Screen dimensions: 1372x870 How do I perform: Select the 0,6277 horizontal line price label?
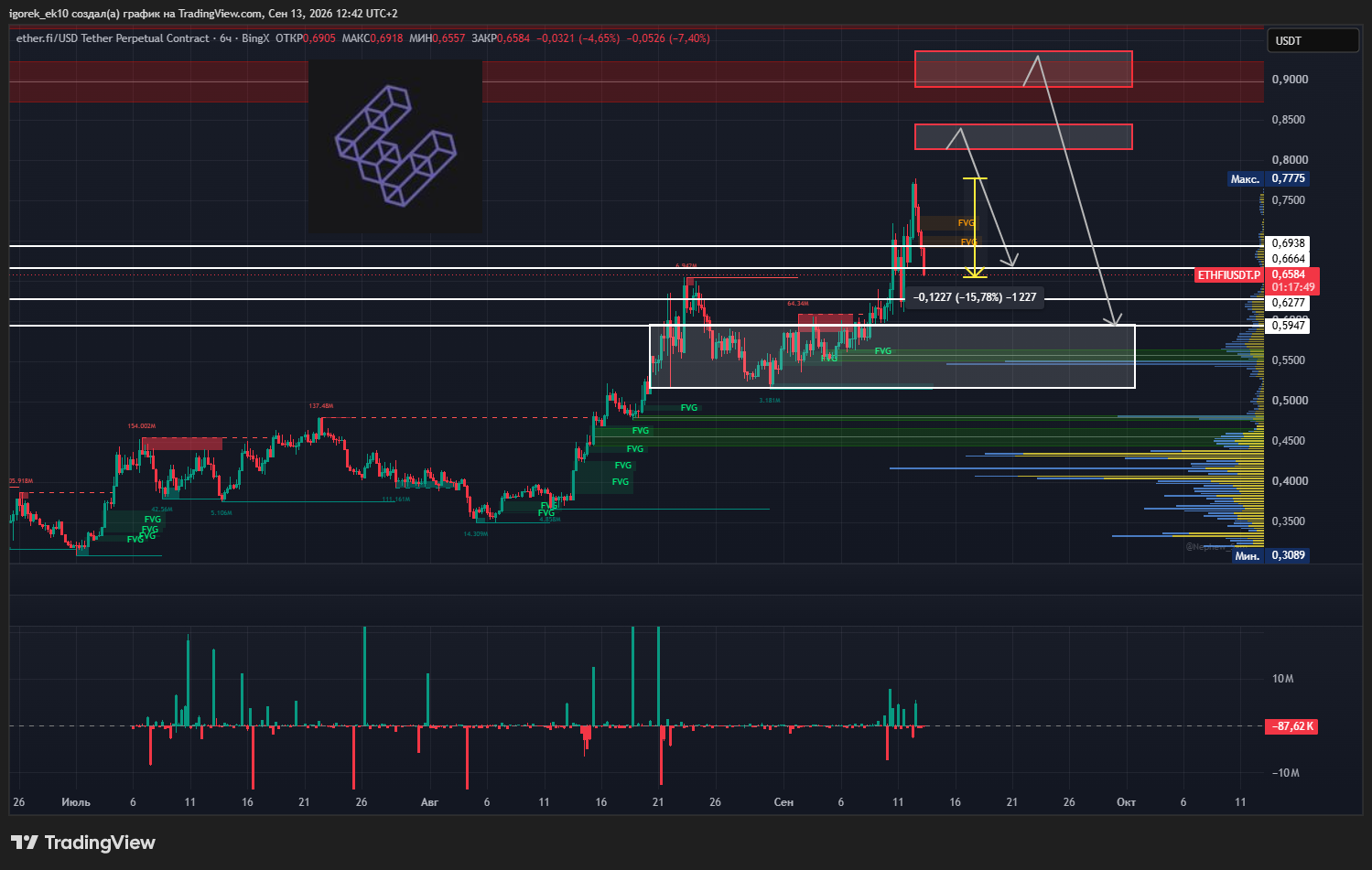tap(1288, 303)
